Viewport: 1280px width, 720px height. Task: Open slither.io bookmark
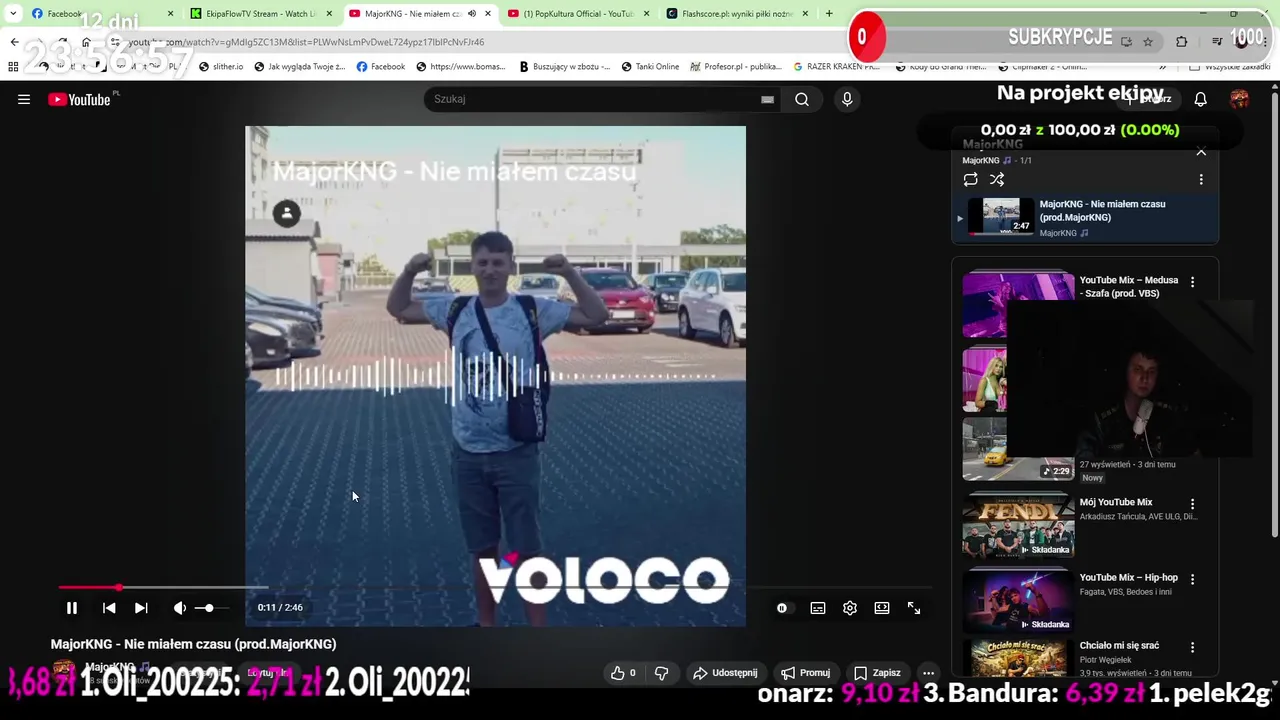tap(221, 67)
